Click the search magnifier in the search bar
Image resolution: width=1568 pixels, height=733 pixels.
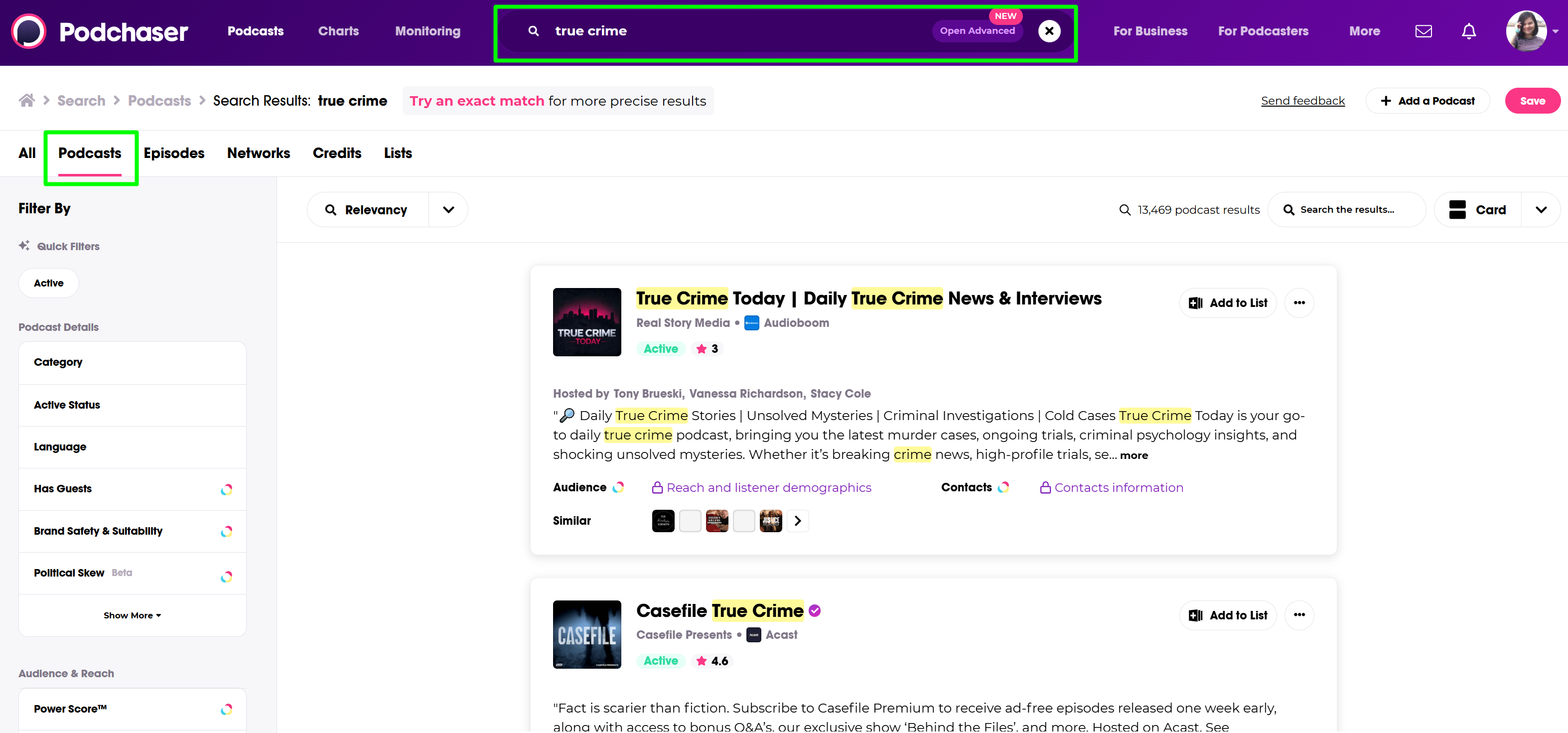tap(533, 31)
